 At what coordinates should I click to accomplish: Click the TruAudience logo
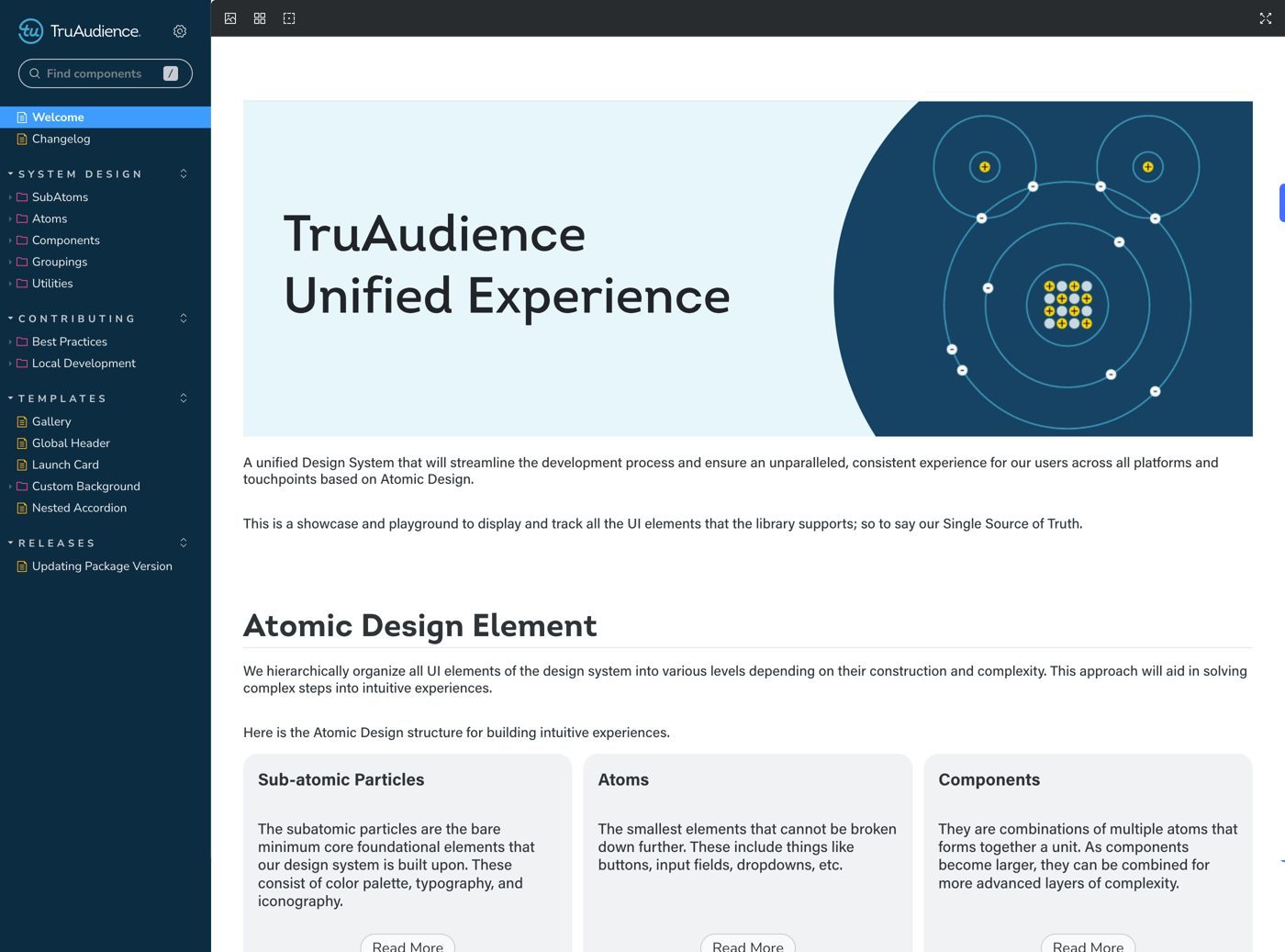(x=80, y=31)
